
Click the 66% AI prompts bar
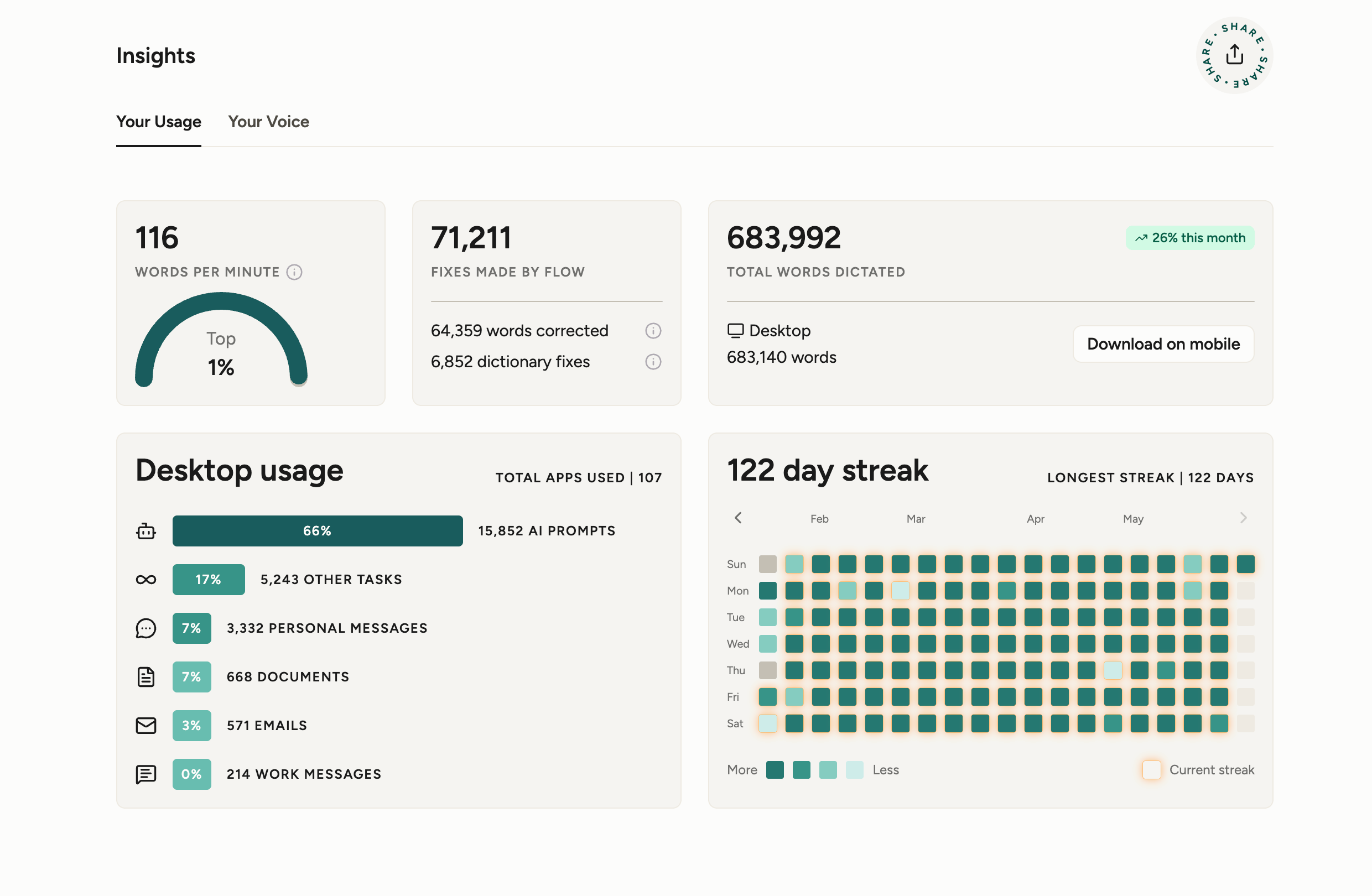pos(317,530)
